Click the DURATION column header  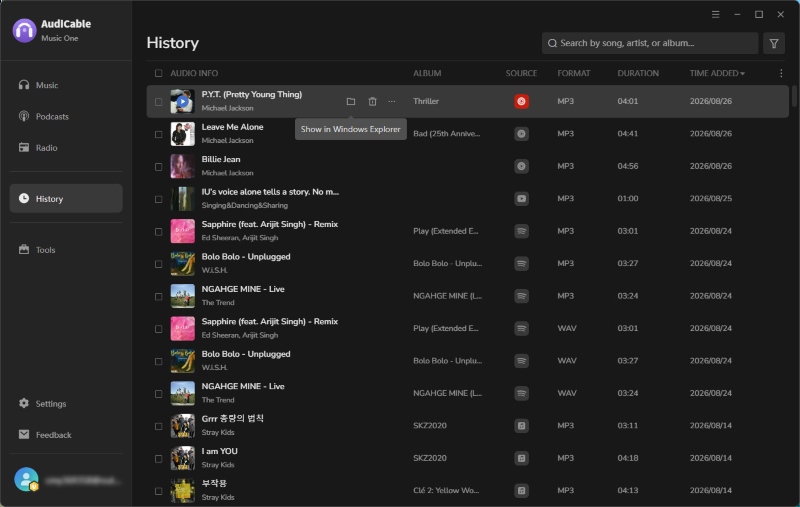[638, 73]
